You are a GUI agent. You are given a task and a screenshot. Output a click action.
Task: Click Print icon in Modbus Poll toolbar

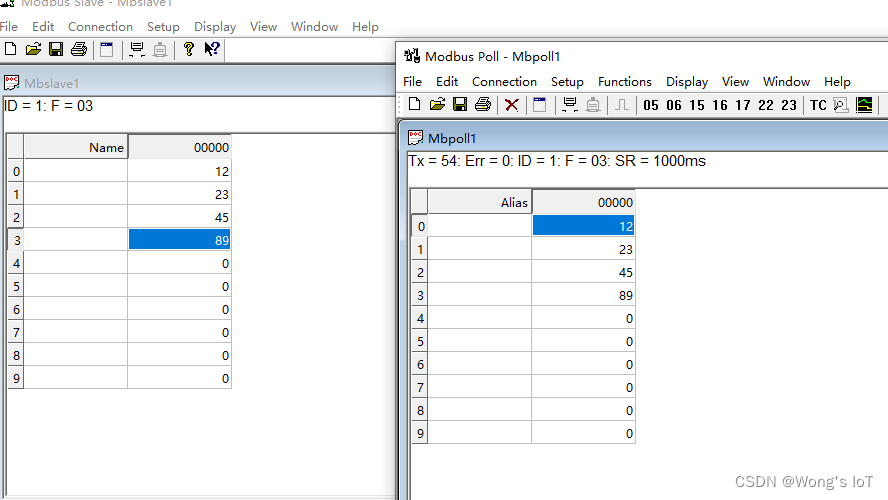[x=483, y=104]
